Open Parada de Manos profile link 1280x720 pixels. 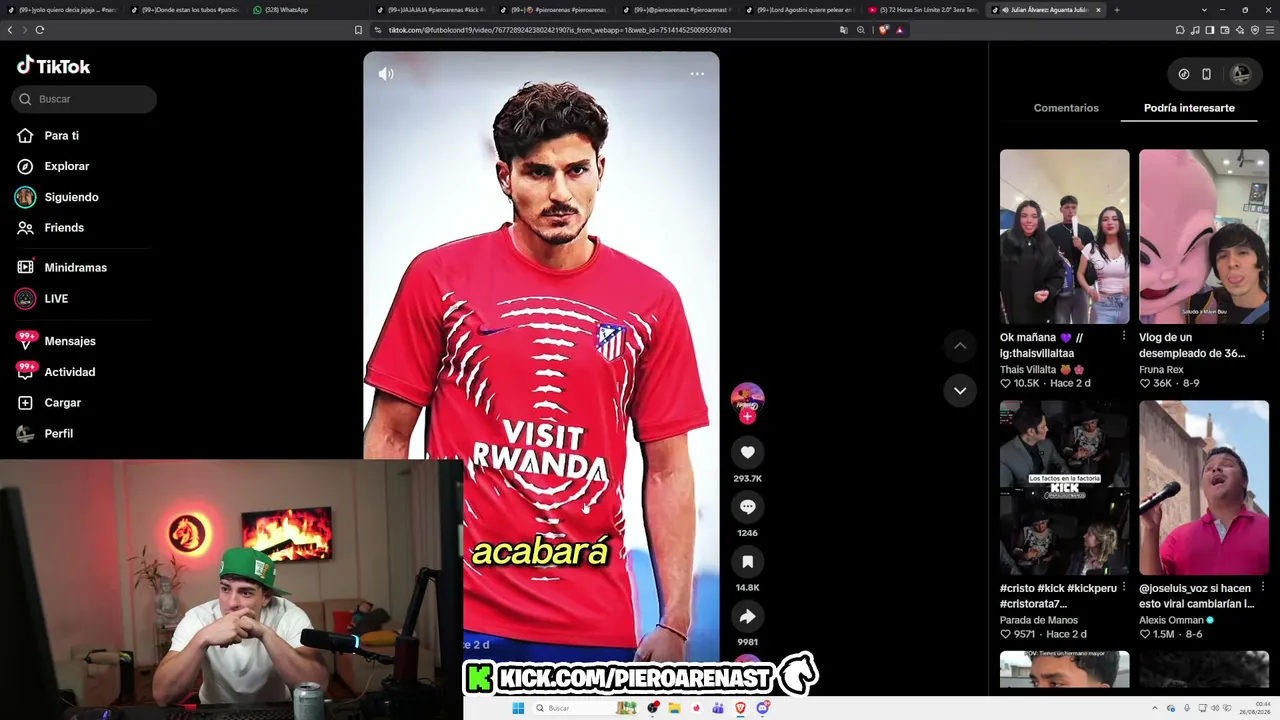click(1039, 621)
